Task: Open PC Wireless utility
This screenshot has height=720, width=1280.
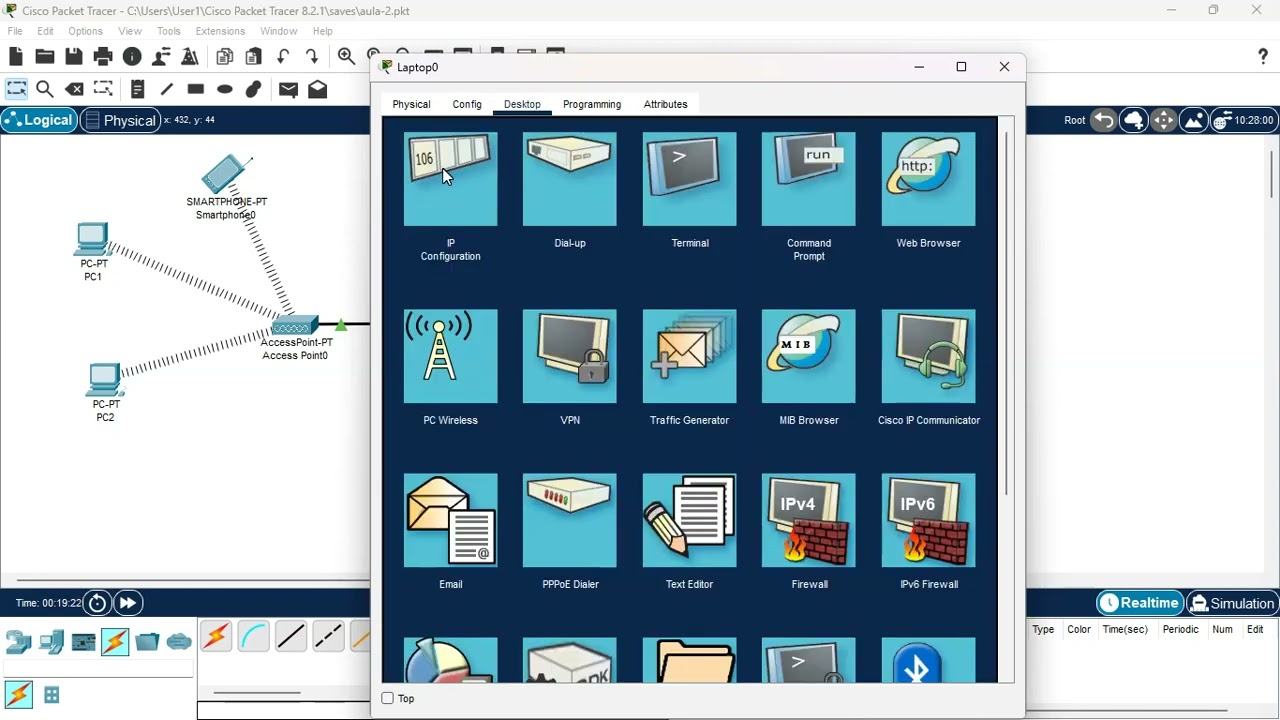Action: point(450,357)
